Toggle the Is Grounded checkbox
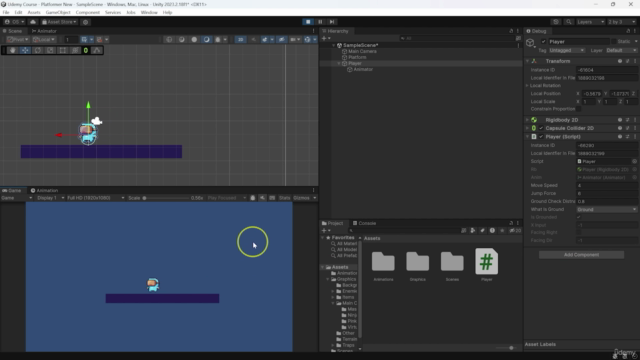This screenshot has height=360, width=640. (x=579, y=217)
